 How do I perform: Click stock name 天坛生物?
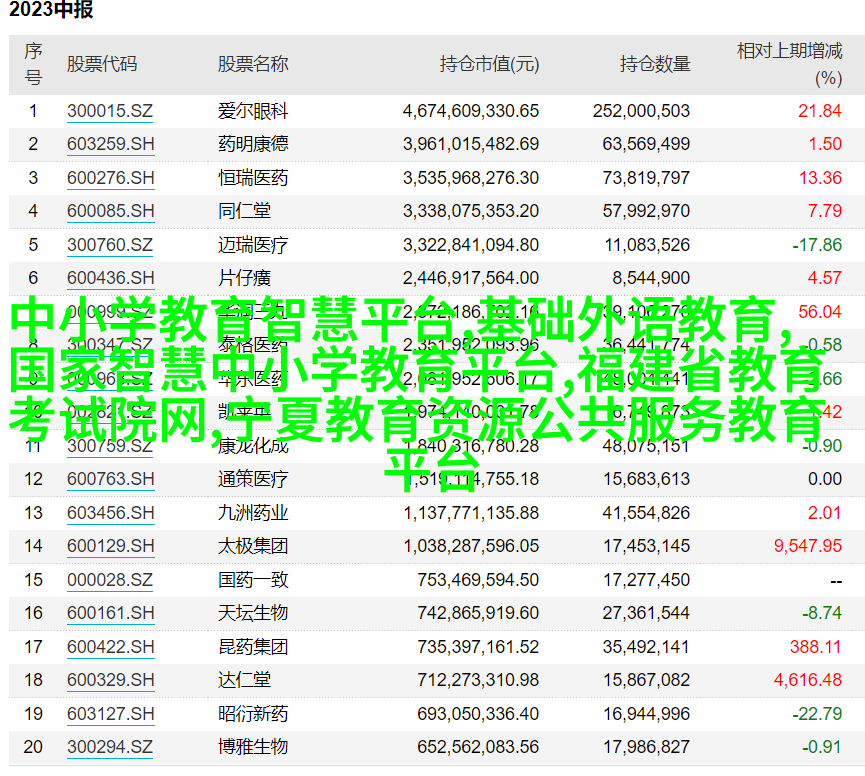[253, 613]
